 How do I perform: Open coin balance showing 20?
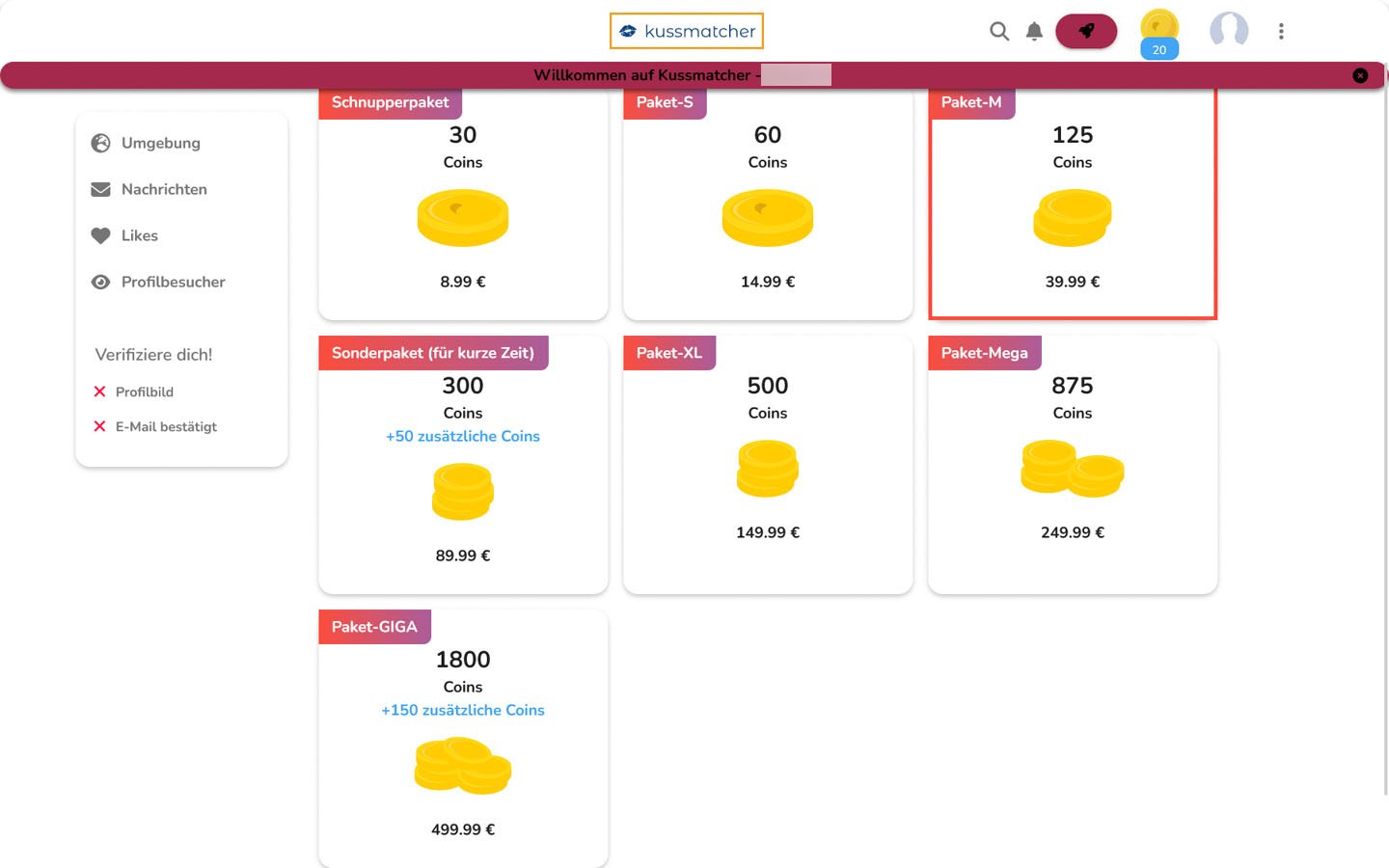click(1159, 34)
